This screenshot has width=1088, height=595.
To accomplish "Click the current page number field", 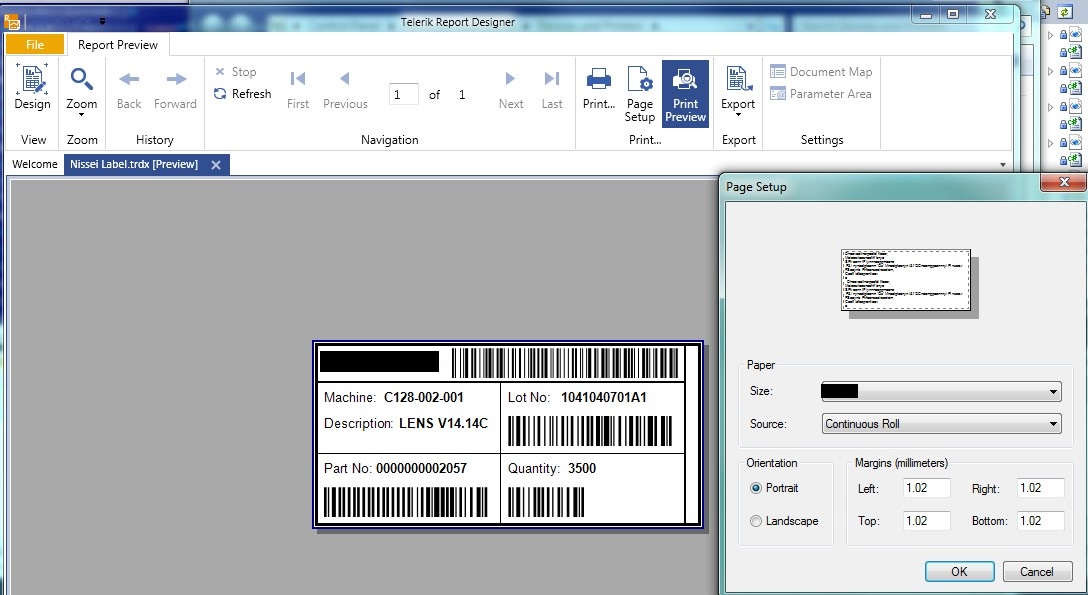I will point(403,94).
